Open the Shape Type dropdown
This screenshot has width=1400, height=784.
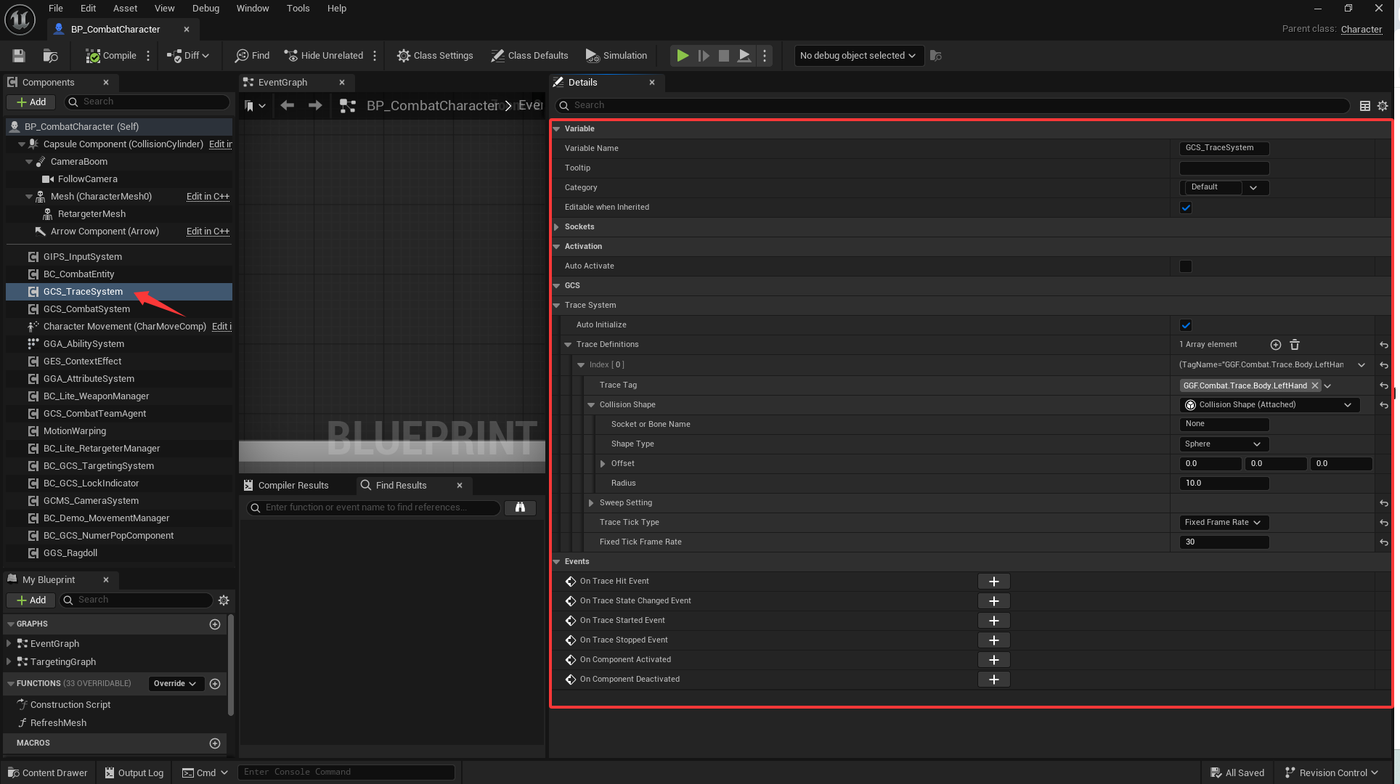tap(1224, 444)
